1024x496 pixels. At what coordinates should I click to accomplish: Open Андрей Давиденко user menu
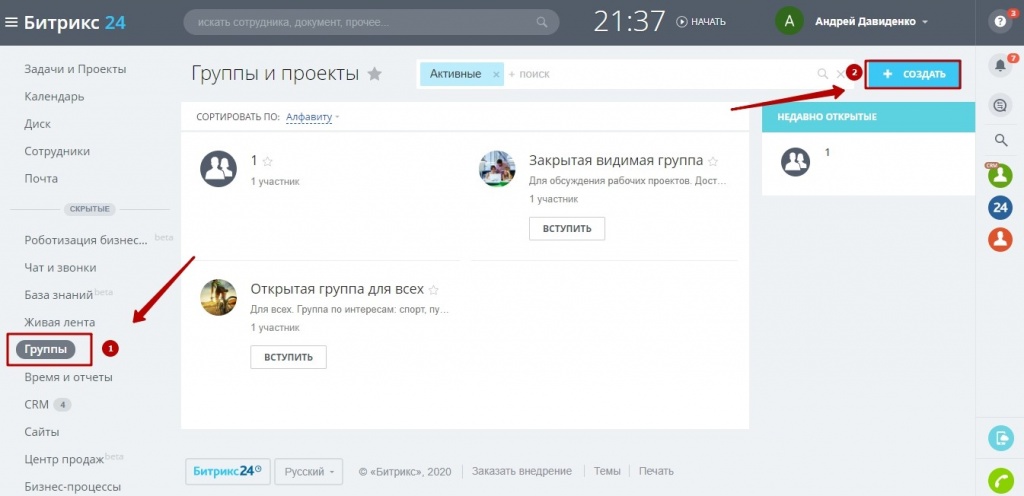point(871,21)
